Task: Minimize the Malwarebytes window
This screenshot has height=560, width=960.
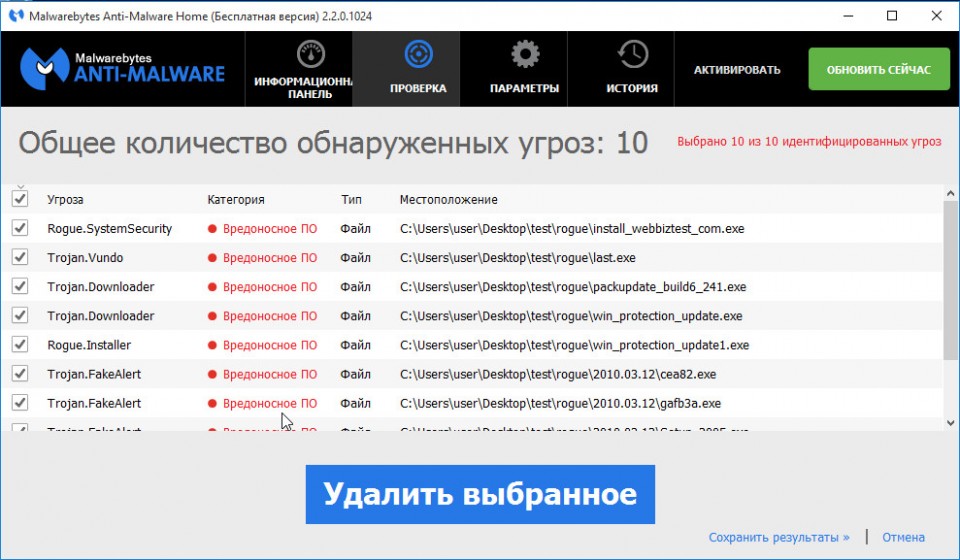Action: (848, 16)
